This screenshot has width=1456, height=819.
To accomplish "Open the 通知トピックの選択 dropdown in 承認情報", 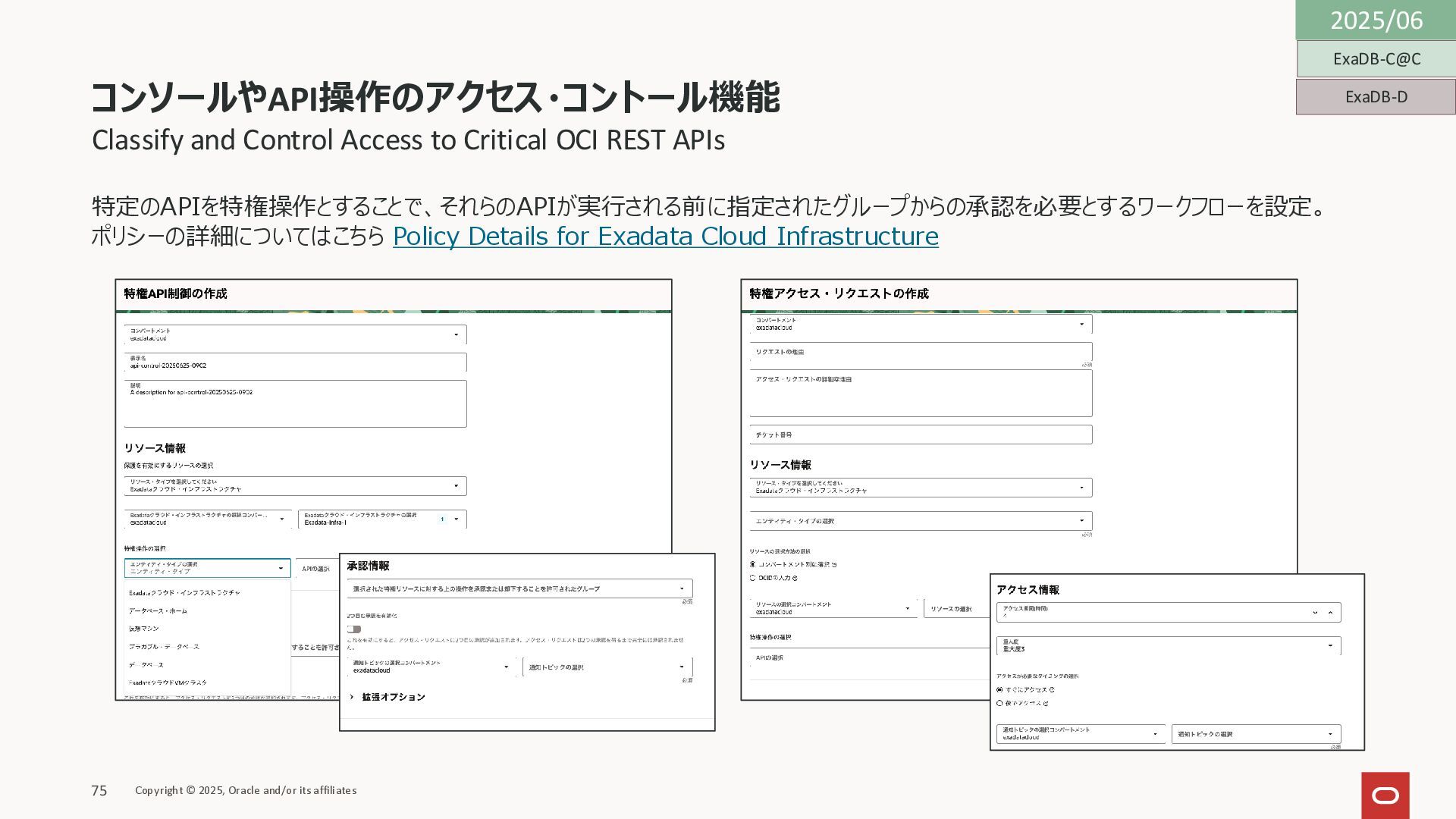I will 607,667.
